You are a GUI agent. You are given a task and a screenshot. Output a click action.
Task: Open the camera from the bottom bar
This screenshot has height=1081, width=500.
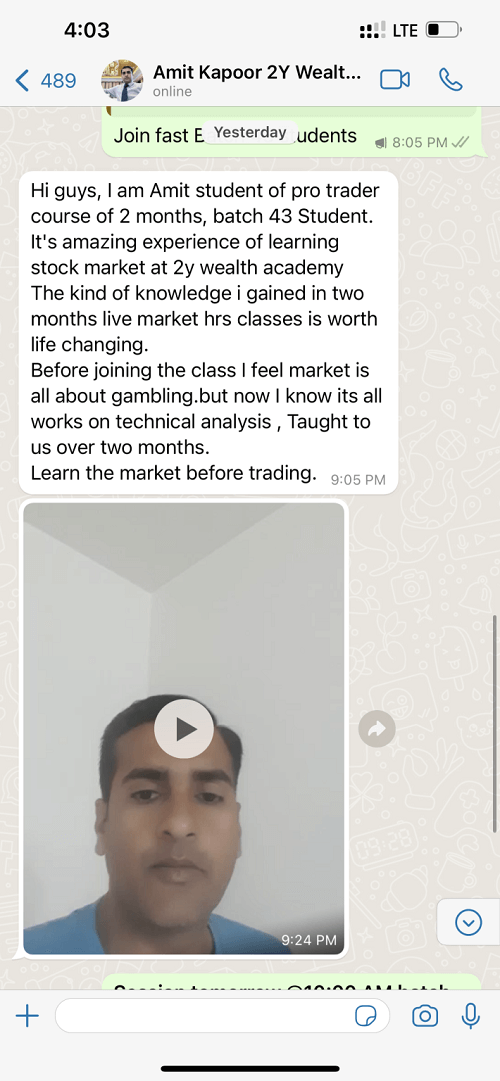pos(425,1016)
